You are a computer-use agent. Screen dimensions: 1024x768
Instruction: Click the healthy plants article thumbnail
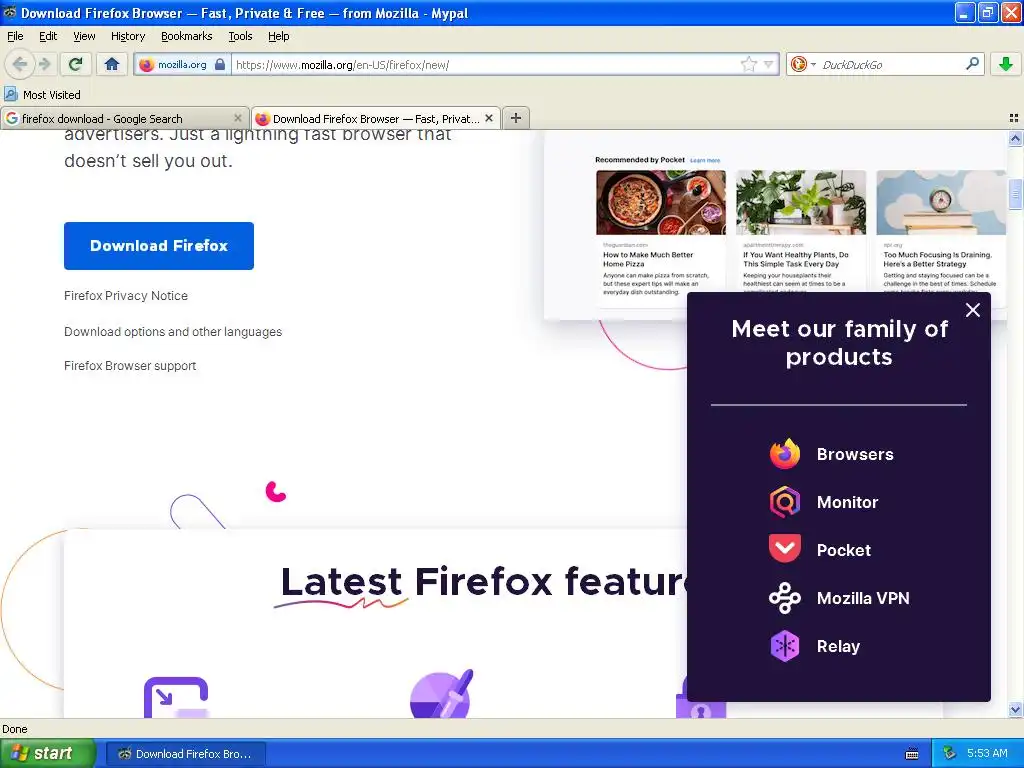pyautogui.click(x=801, y=202)
